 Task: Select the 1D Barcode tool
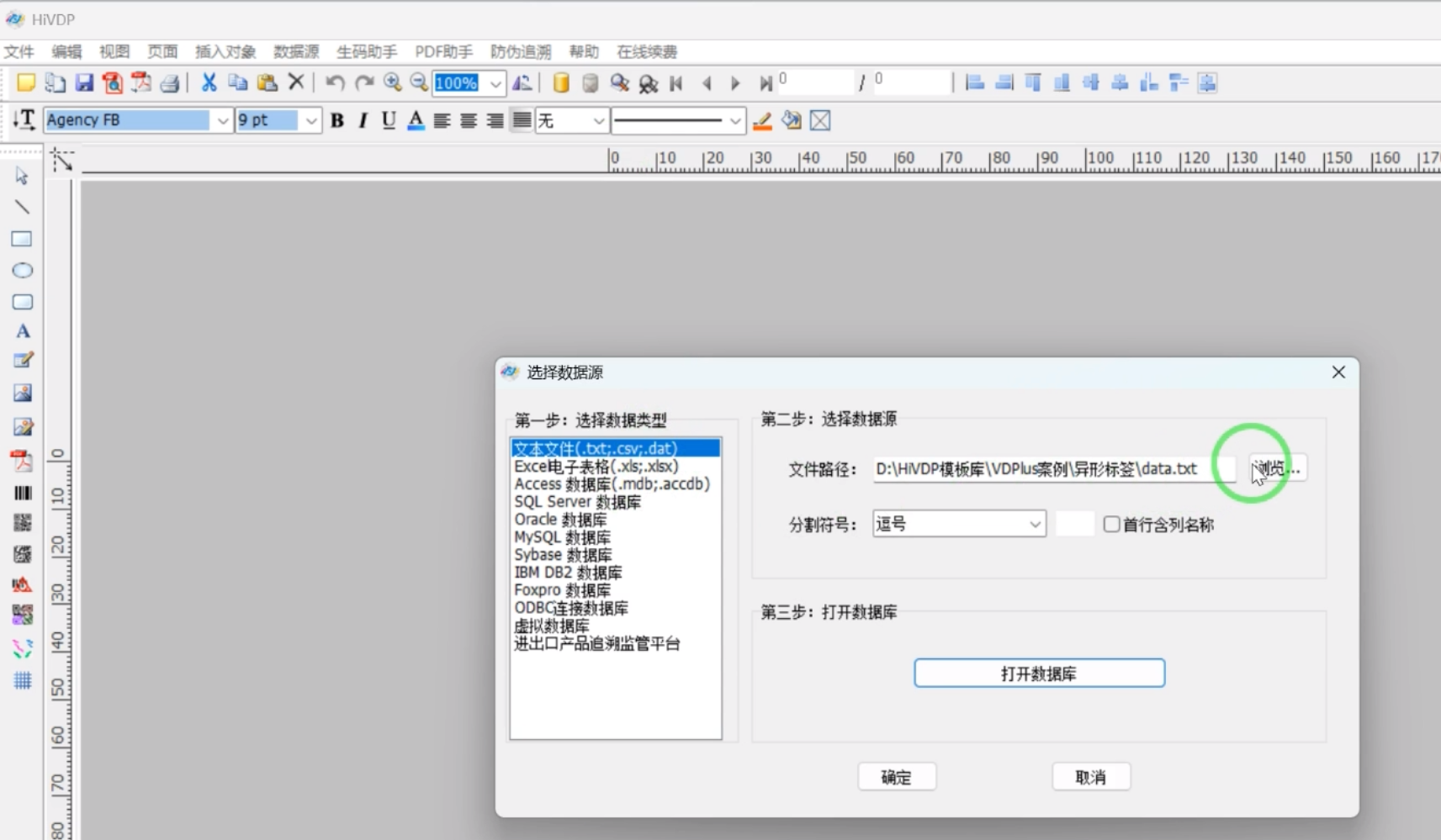coord(23,493)
